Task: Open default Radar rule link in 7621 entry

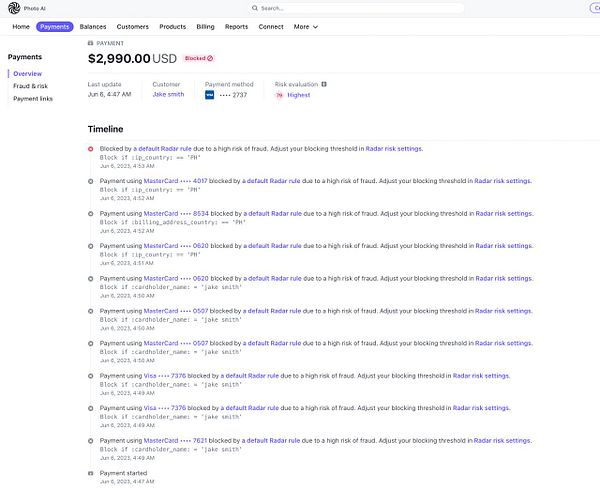Action: point(271,441)
